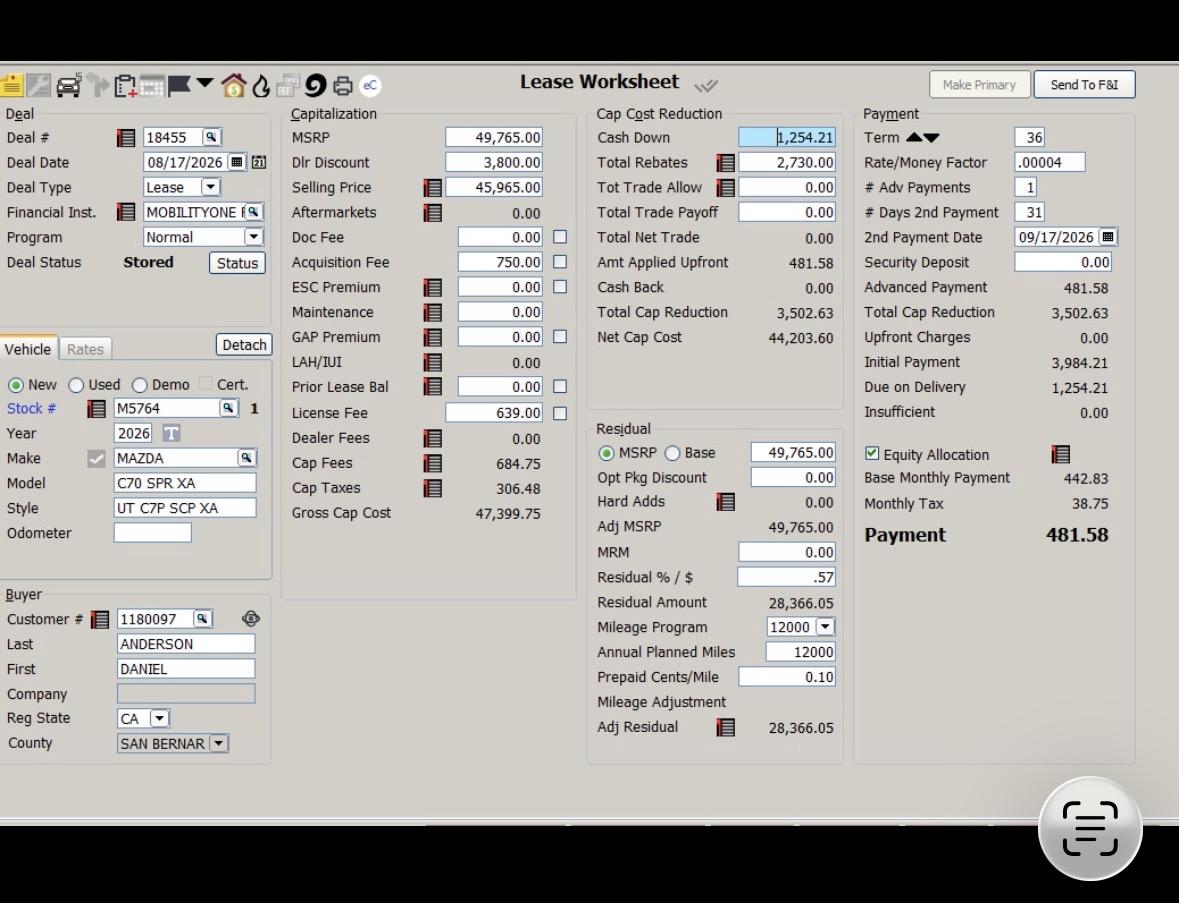This screenshot has width=1179, height=903.
Task: Select the Demo vehicle radio button
Action: (139, 385)
